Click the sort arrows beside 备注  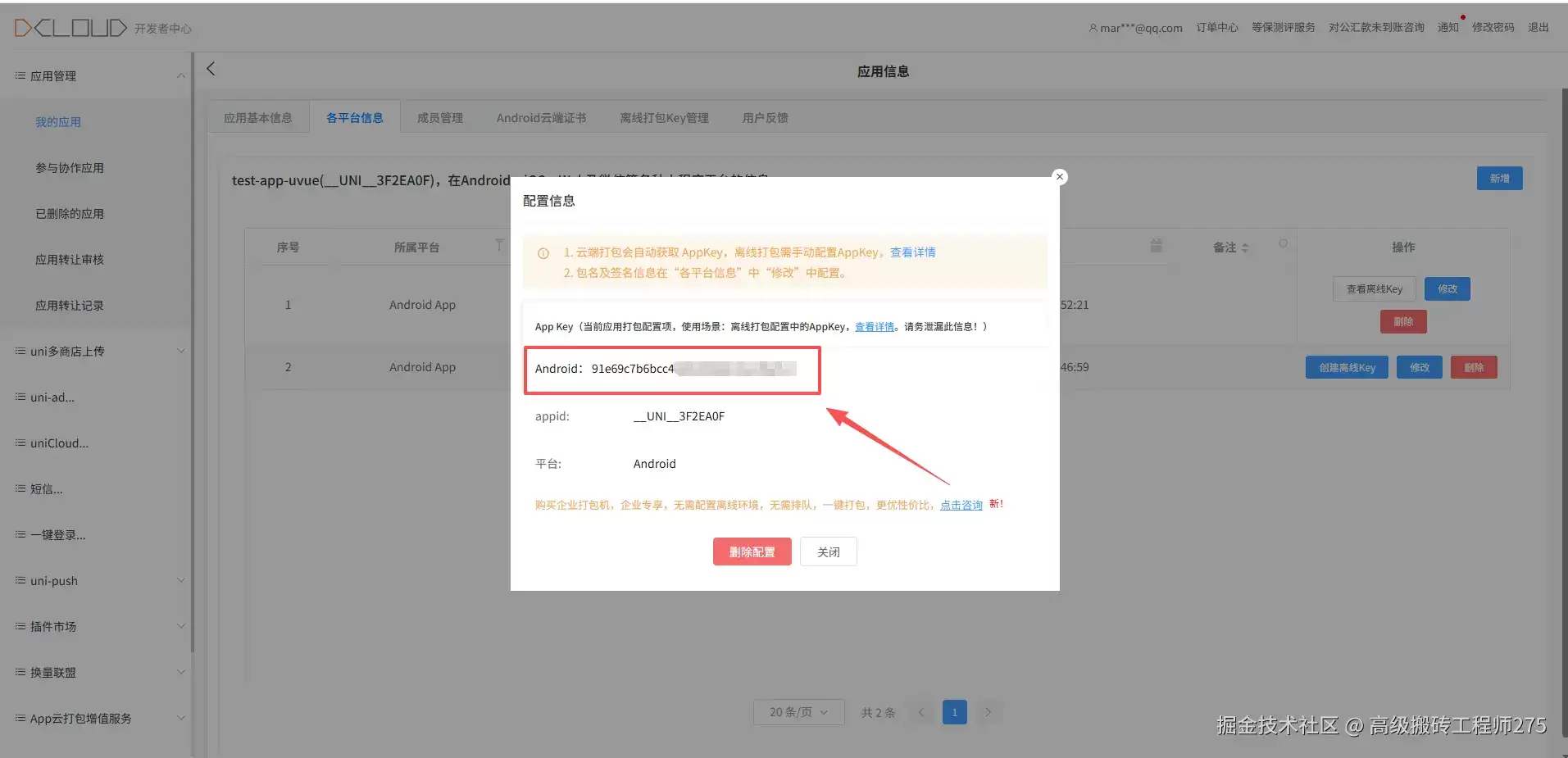pyautogui.click(x=1245, y=247)
